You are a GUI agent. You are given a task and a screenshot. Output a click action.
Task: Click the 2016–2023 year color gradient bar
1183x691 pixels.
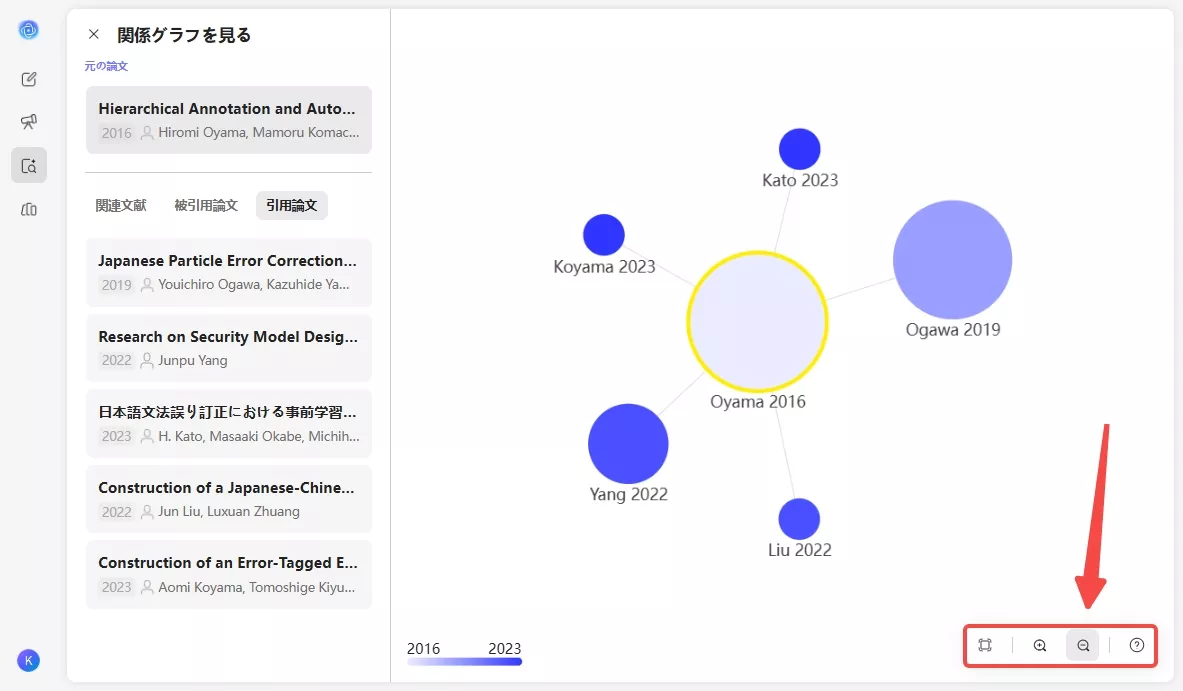click(464, 661)
